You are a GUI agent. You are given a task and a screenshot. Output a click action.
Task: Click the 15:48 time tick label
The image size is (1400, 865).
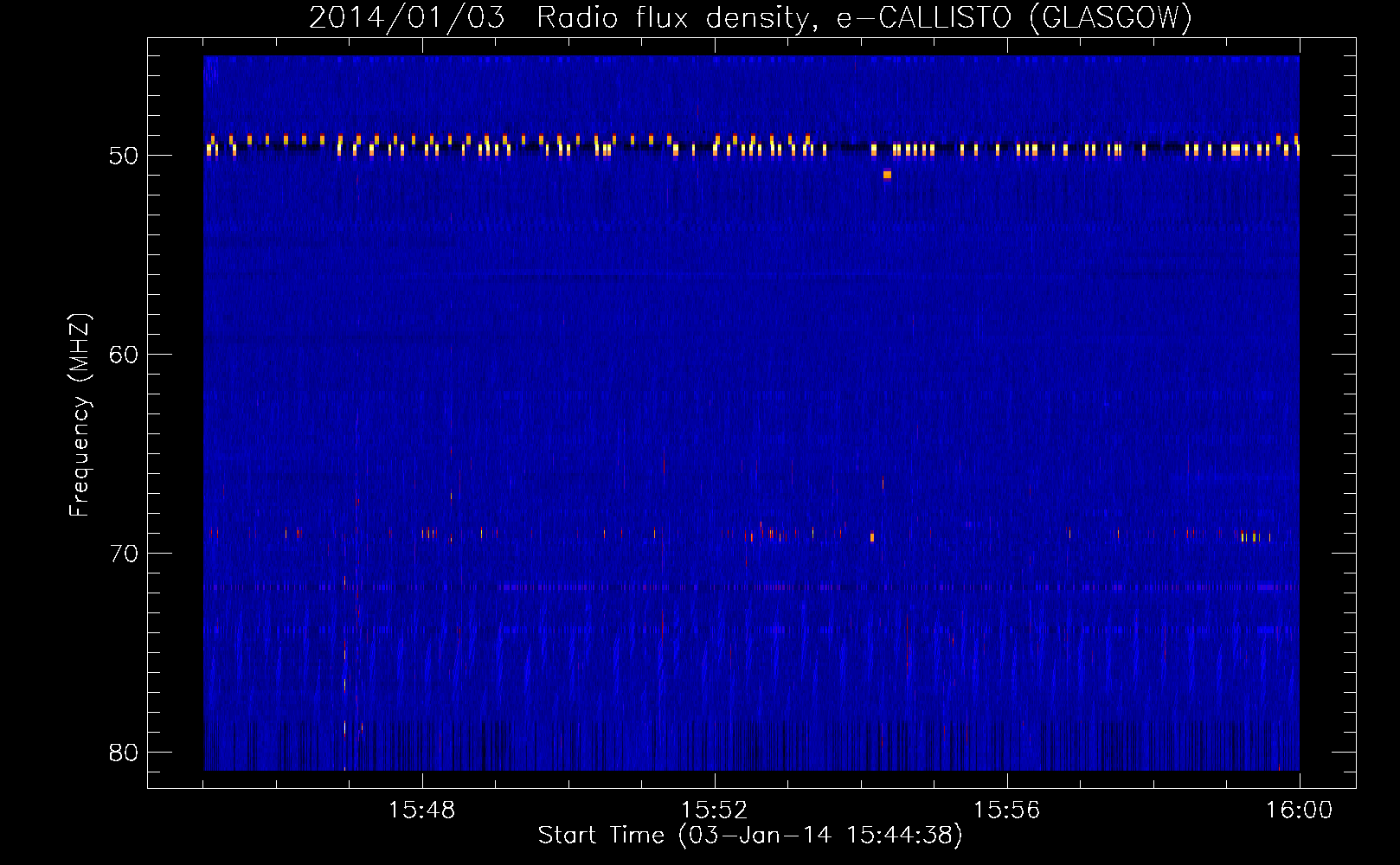pos(421,811)
